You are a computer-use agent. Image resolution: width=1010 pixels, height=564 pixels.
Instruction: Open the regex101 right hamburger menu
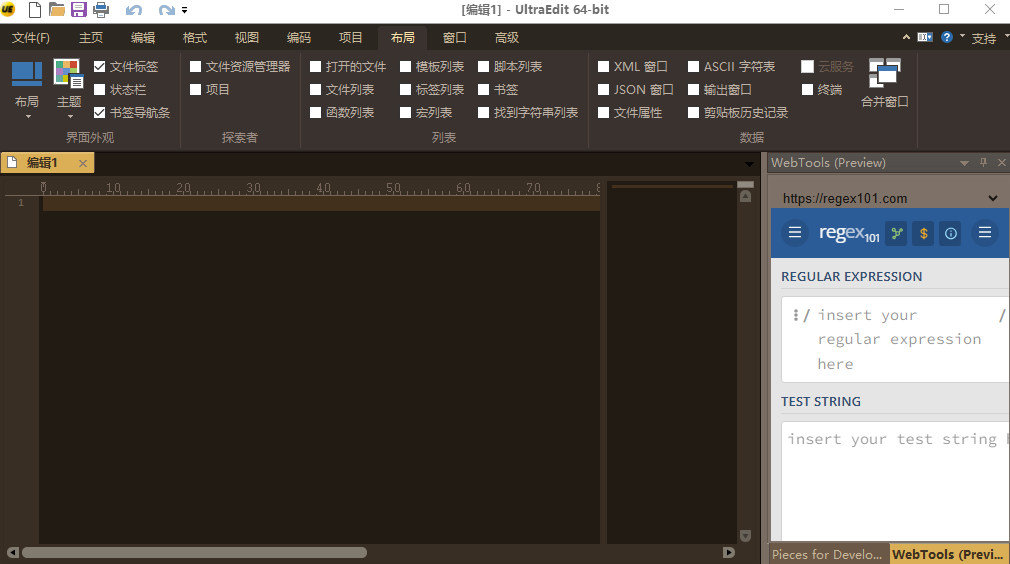click(985, 232)
